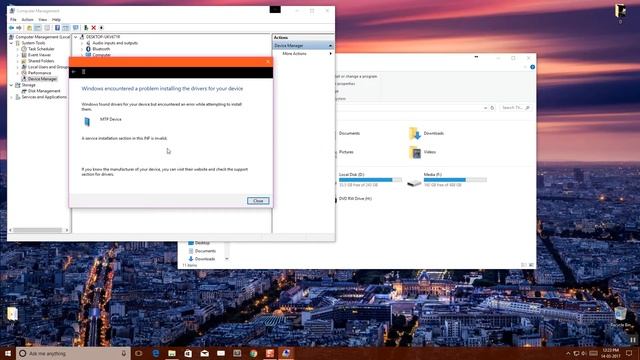Click the Windows Start button
640x360 pixels.
coord(8,353)
